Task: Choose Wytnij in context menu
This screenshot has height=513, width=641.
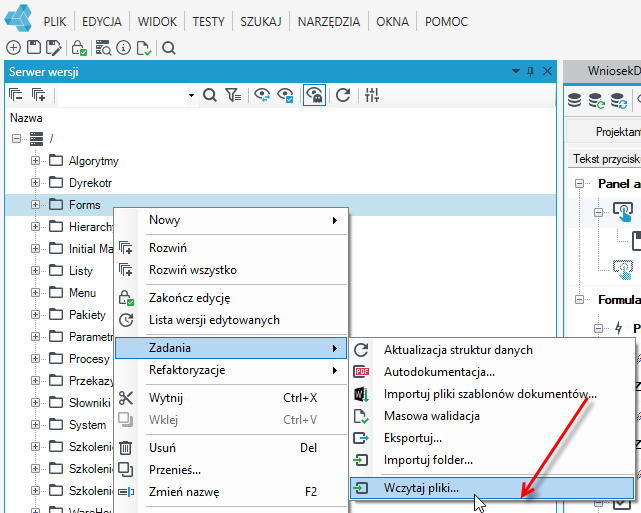Action: click(x=231, y=398)
